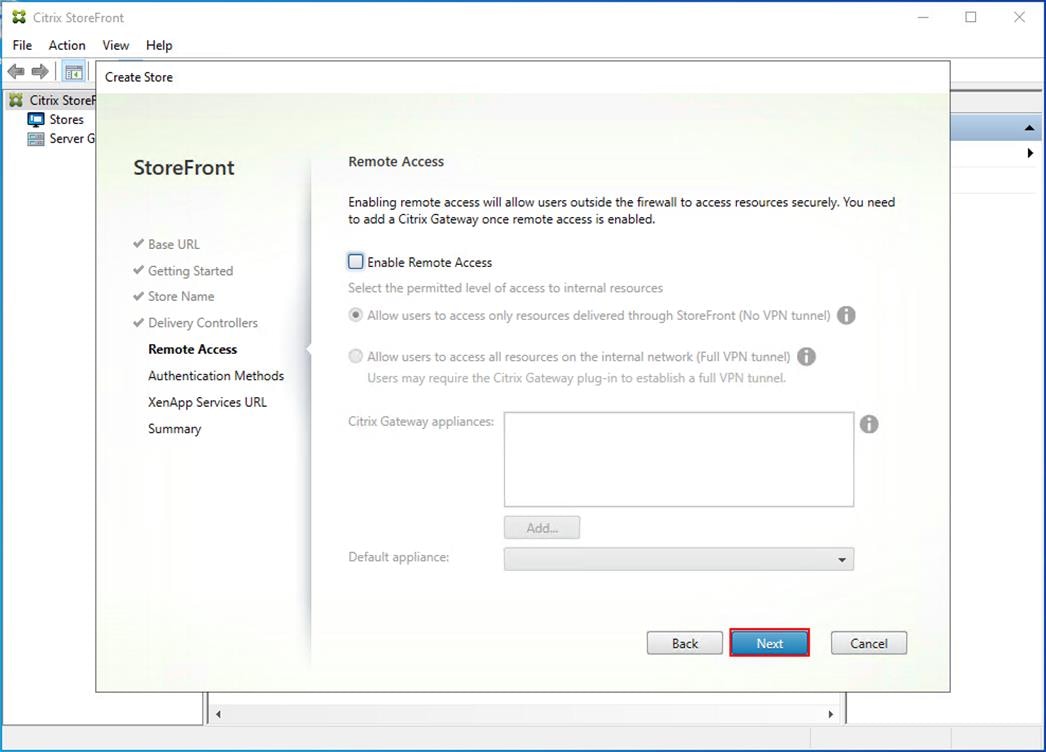Click the Create Store dialog title
The image size is (1046, 752).
(139, 77)
